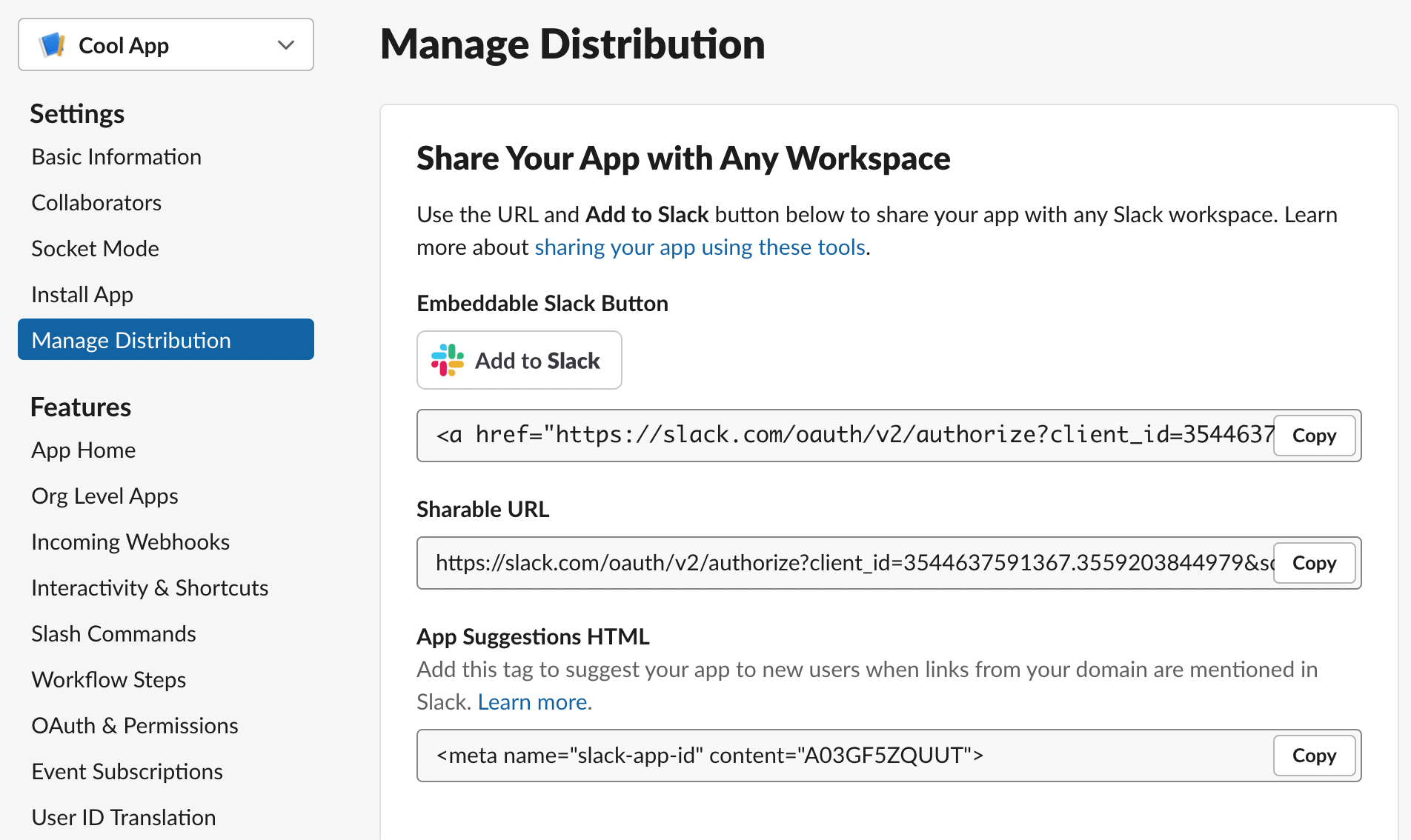Open Interactivity & Shortcuts
The height and width of the screenshot is (840, 1411).
[x=150, y=587]
